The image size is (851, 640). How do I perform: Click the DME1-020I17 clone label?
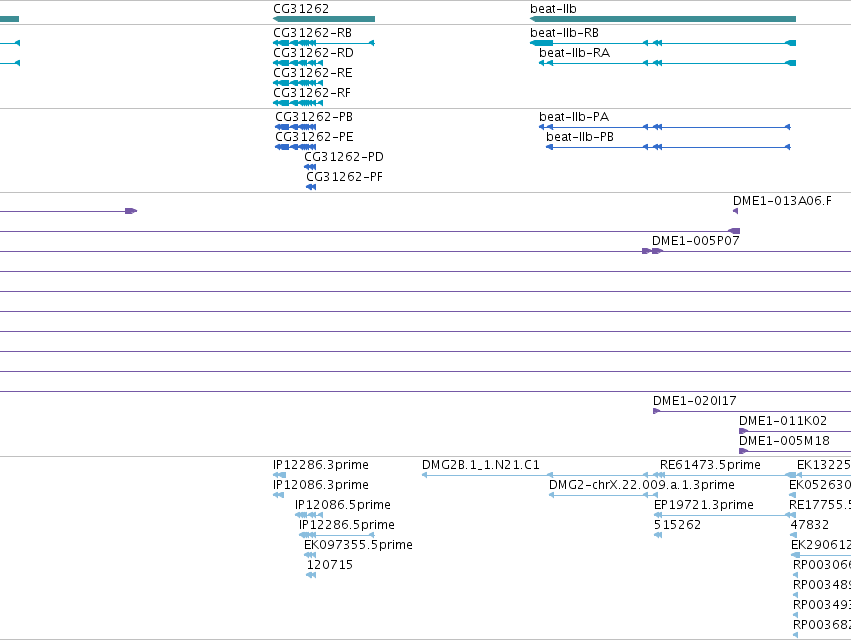(x=695, y=401)
